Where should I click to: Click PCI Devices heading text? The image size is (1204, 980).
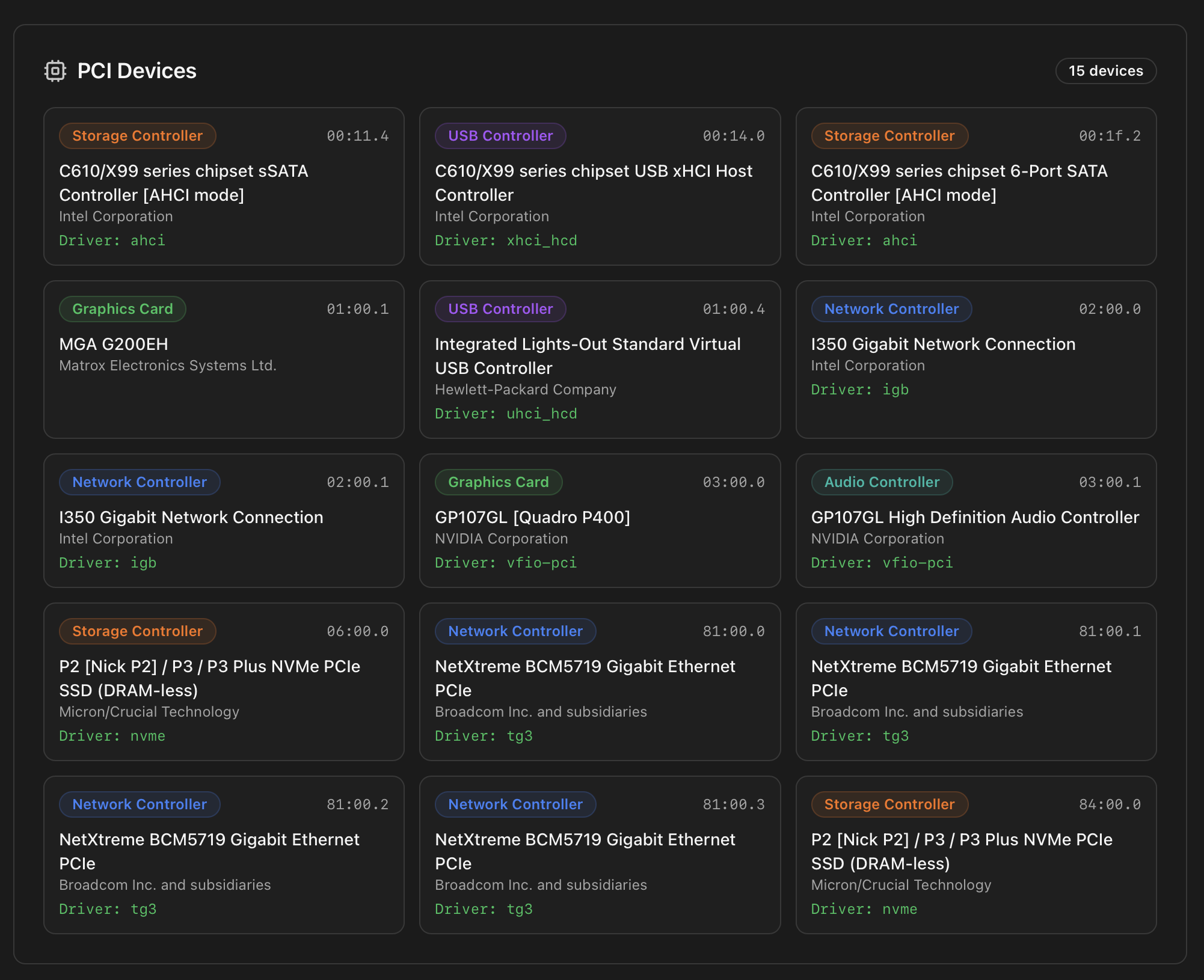(x=137, y=71)
